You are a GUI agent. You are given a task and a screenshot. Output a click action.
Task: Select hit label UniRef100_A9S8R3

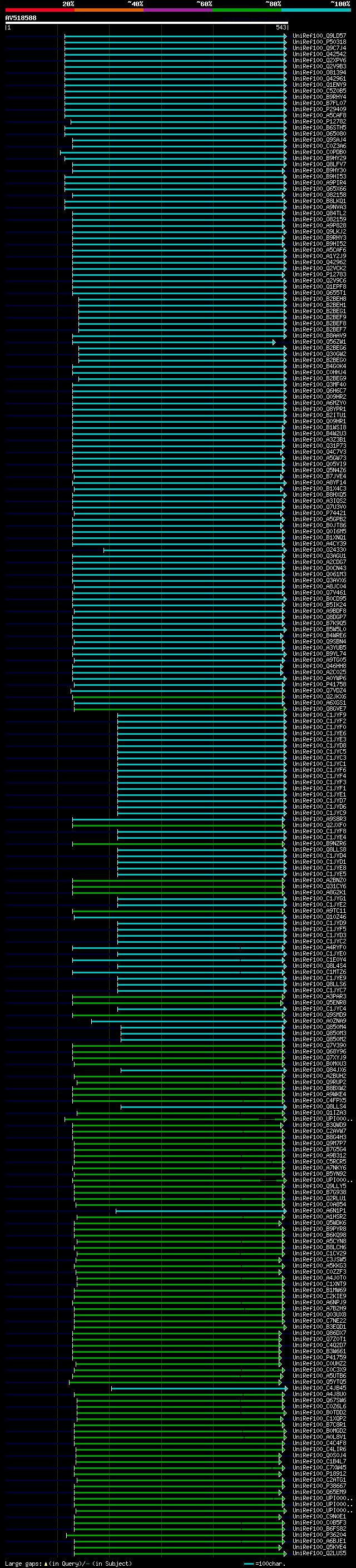coord(319,819)
